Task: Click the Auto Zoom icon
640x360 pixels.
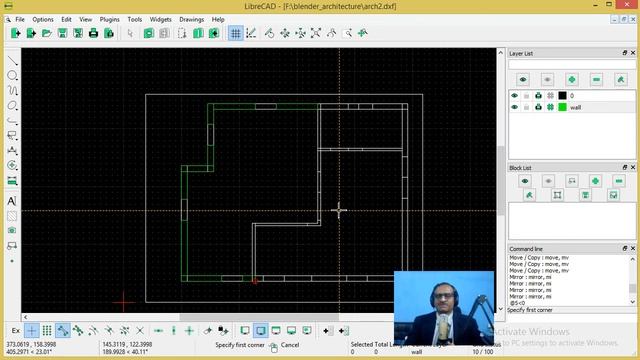Action: click(316, 33)
